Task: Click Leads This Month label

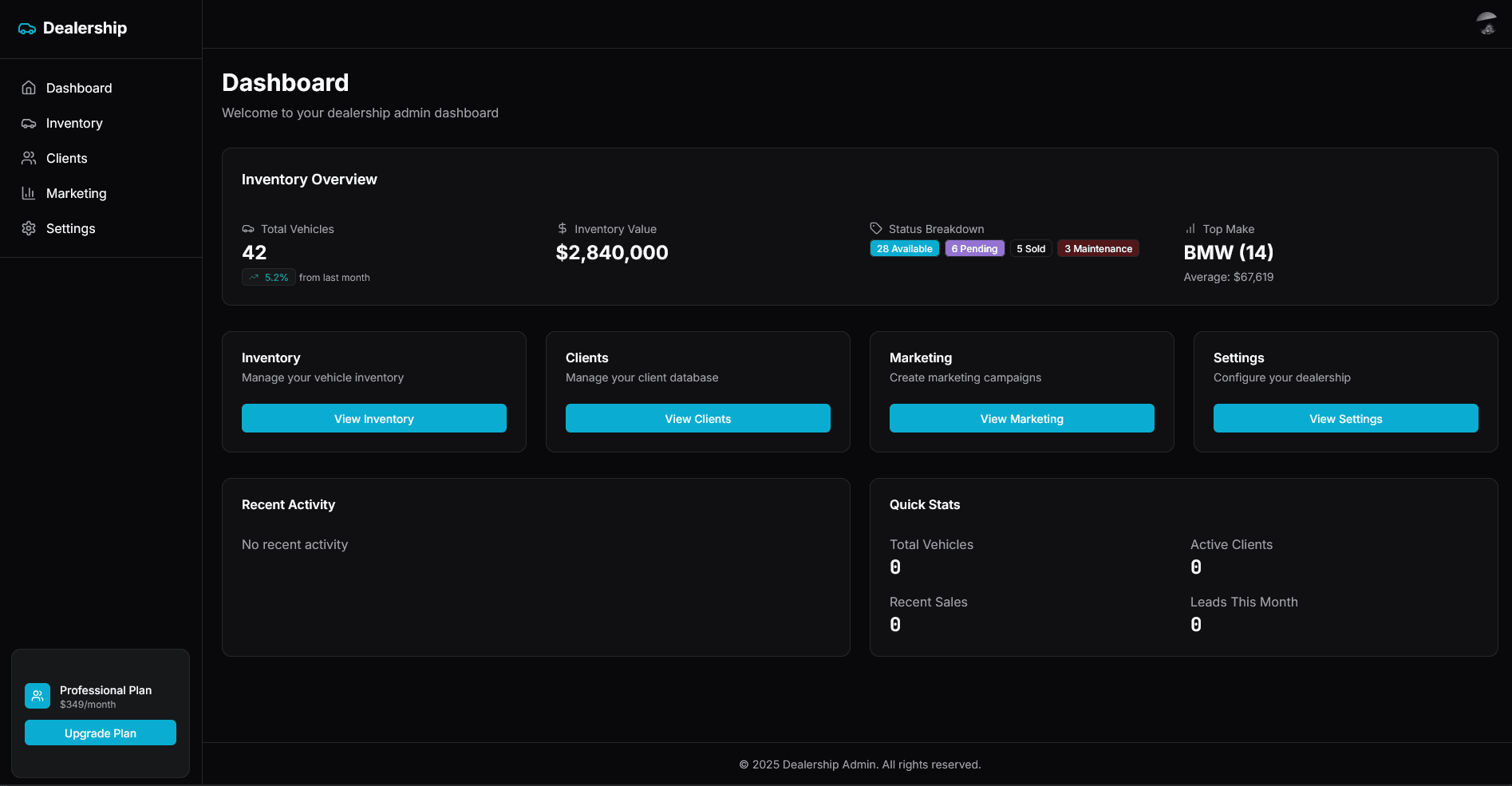Action: coord(1244,602)
